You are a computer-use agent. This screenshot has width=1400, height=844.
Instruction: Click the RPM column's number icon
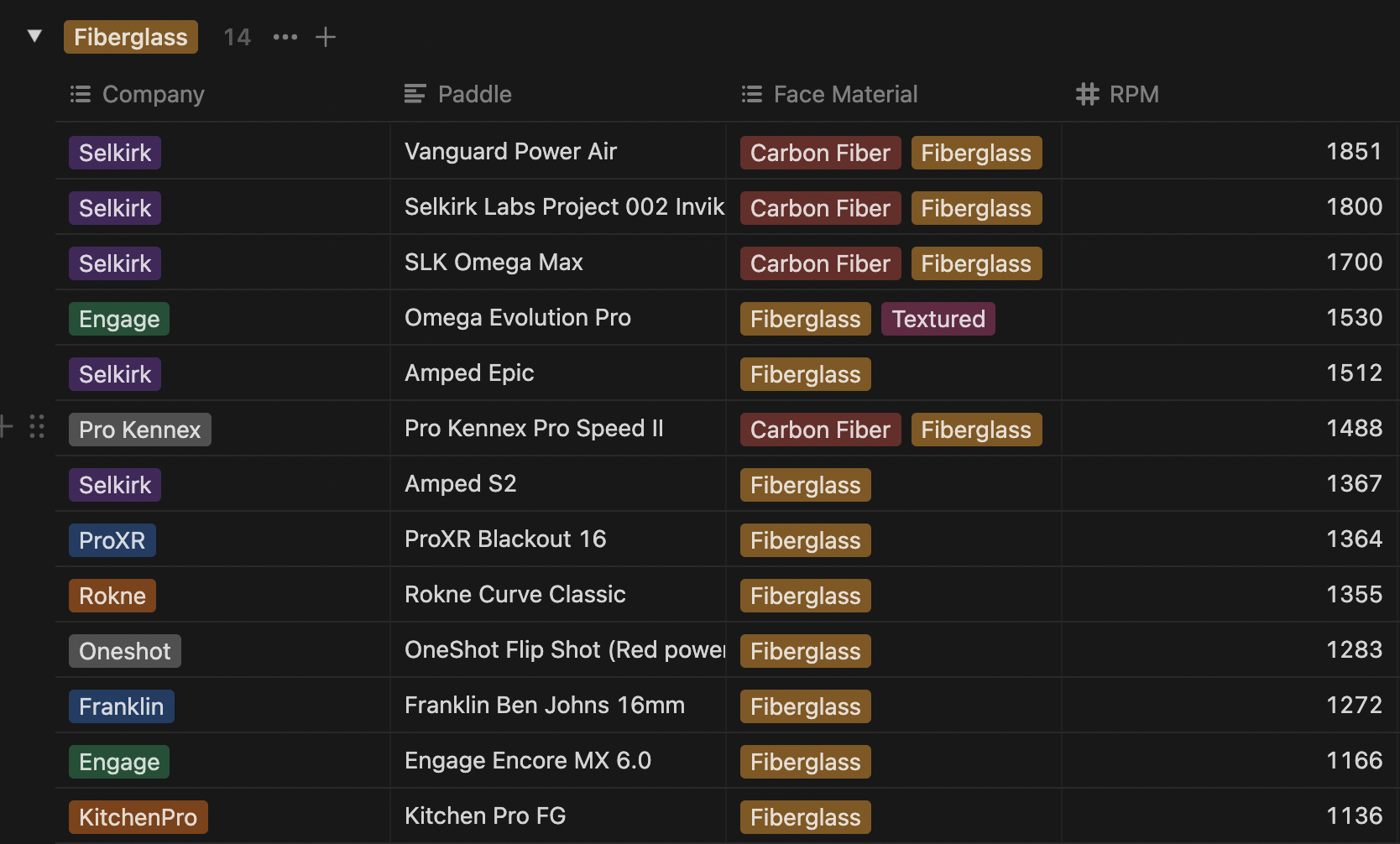tap(1088, 94)
